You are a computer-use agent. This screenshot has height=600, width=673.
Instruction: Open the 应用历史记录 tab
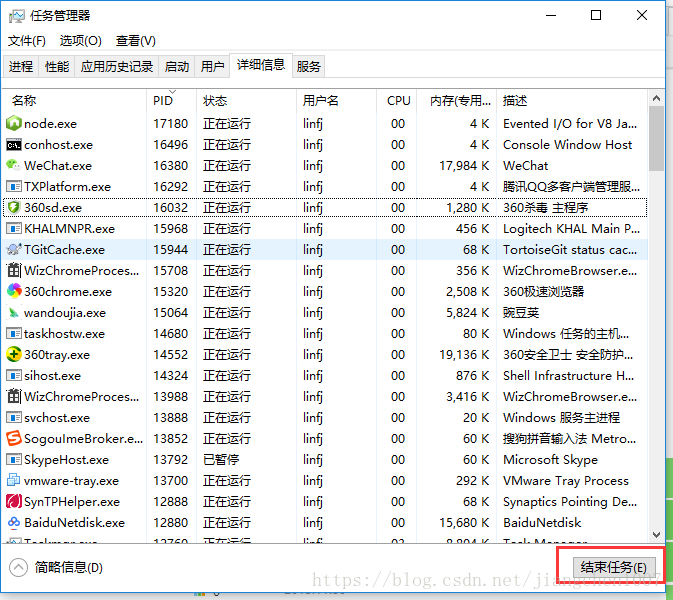click(117, 67)
